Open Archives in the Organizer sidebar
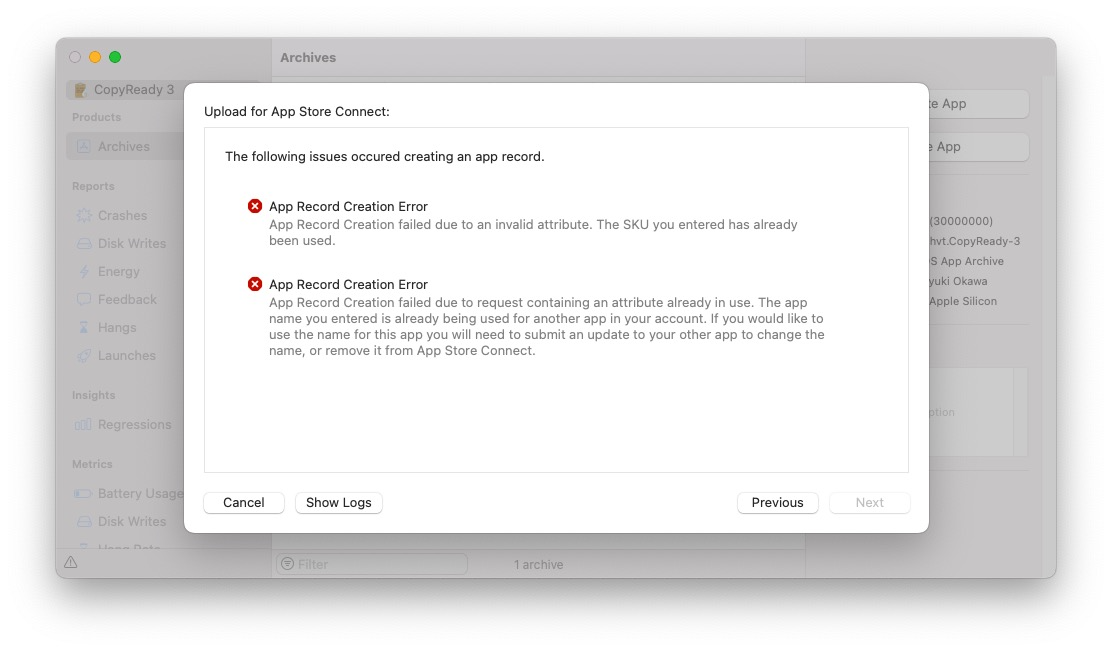Viewport: 1112px width, 652px height. (x=125, y=146)
